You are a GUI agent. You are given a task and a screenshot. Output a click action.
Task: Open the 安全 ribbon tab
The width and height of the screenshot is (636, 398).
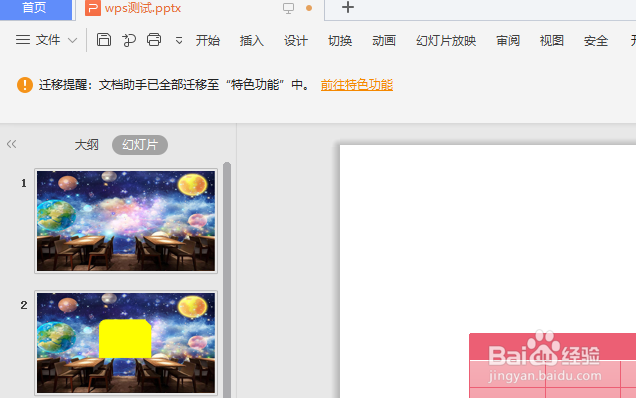tap(596, 41)
